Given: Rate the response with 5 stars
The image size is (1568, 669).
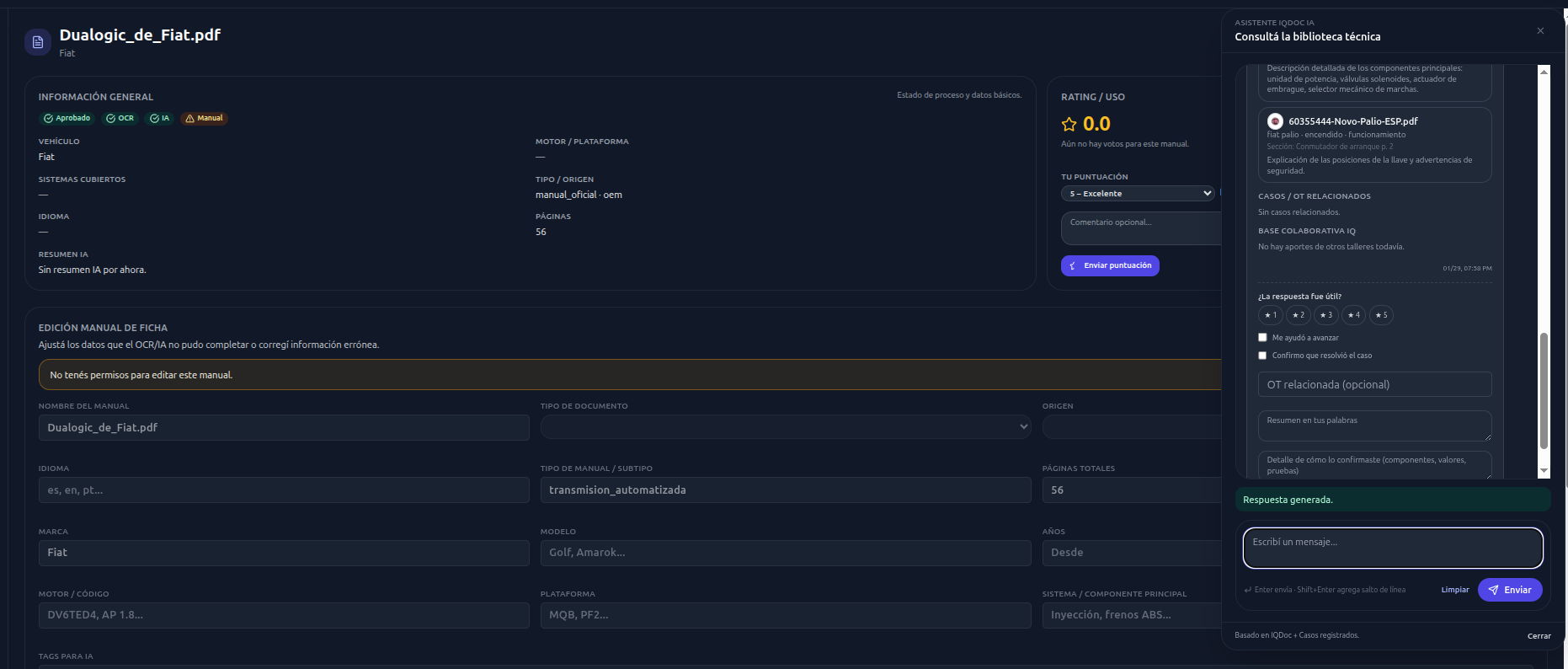Looking at the screenshot, I should [1381, 315].
